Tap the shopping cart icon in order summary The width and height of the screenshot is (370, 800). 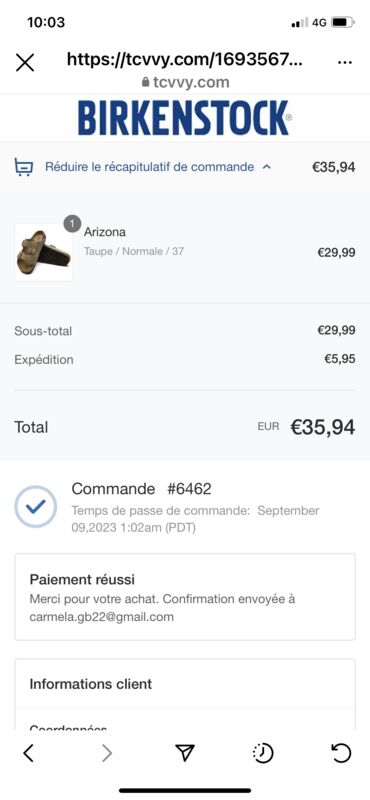24,167
